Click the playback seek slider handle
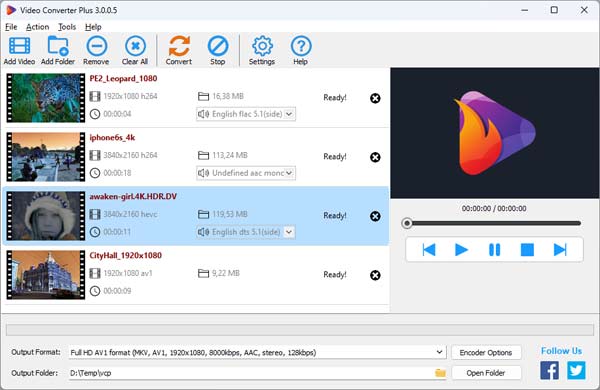 click(x=407, y=223)
